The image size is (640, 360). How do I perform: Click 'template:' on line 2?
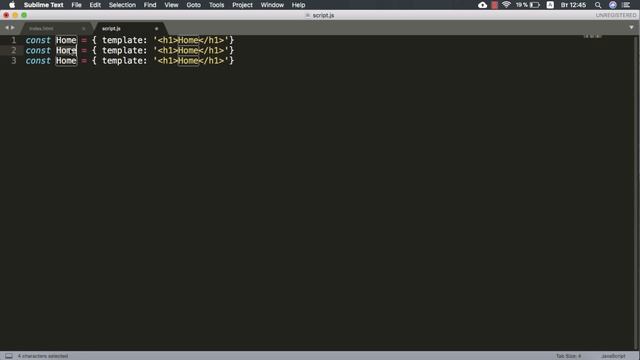[x=124, y=51]
